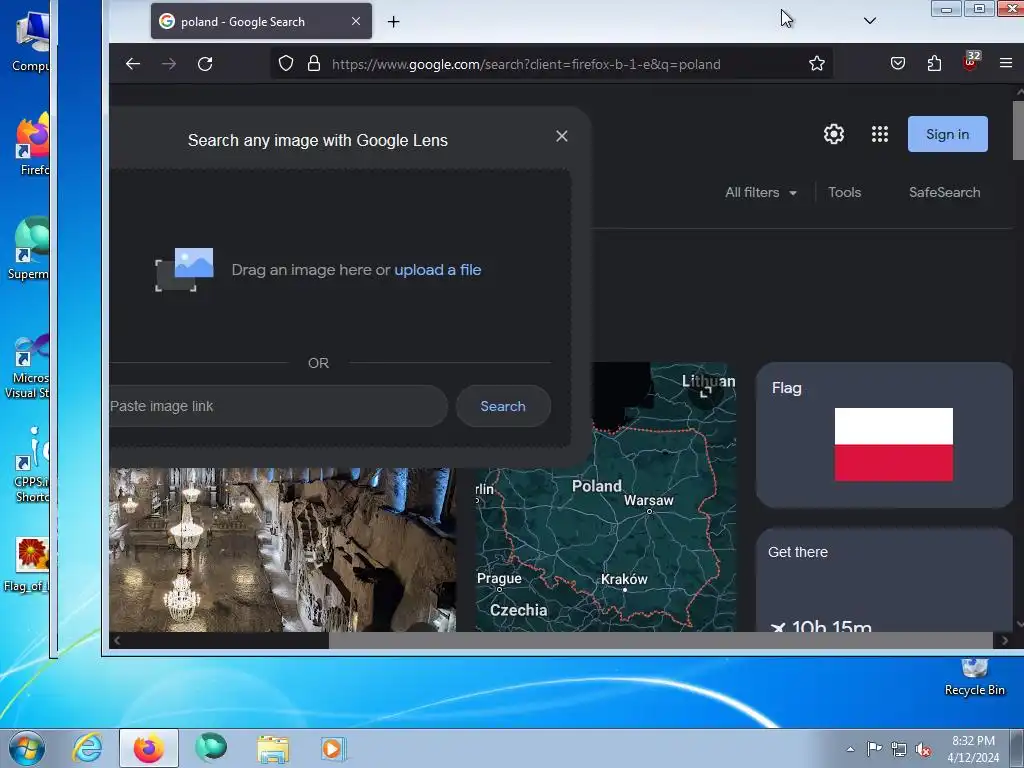The width and height of the screenshot is (1024, 768).
Task: Select the Microsoft Visual Studio desktop shortcut
Action: pyautogui.click(x=27, y=366)
